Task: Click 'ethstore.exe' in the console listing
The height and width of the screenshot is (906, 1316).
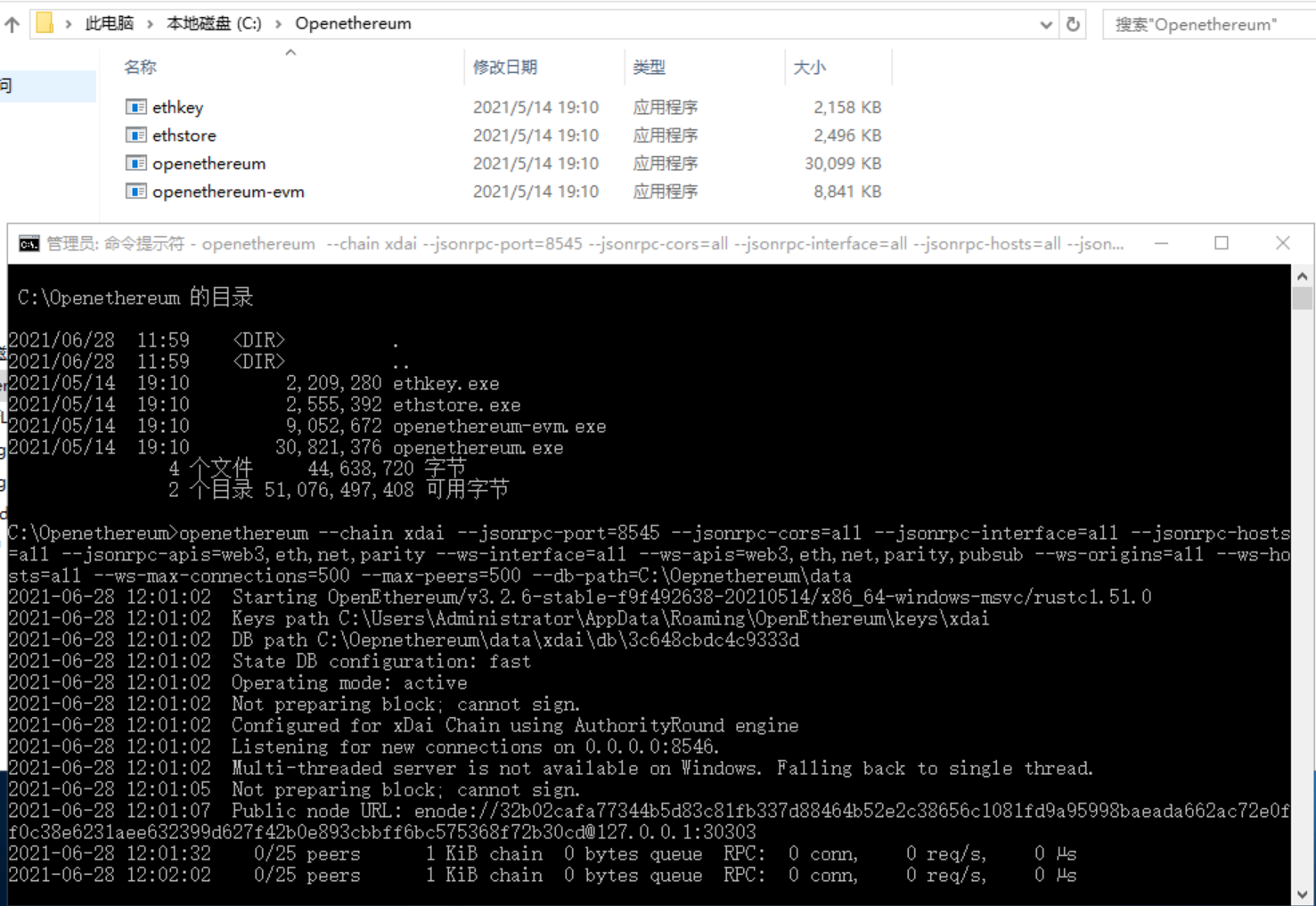Action: pyautogui.click(x=456, y=405)
